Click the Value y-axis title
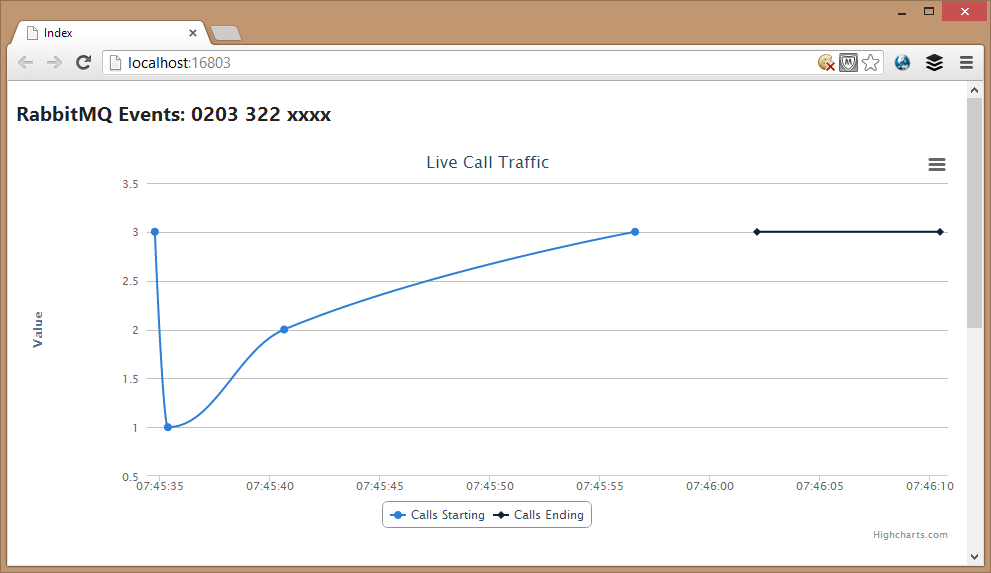The height and width of the screenshot is (573, 991). point(37,329)
